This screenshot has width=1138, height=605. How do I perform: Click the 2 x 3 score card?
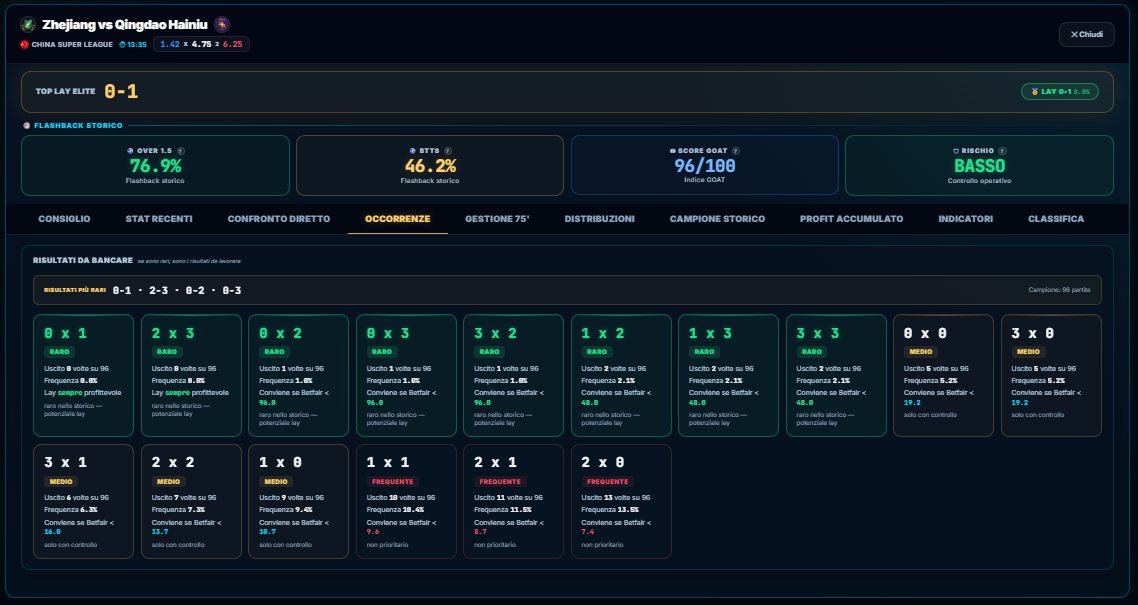(191, 376)
